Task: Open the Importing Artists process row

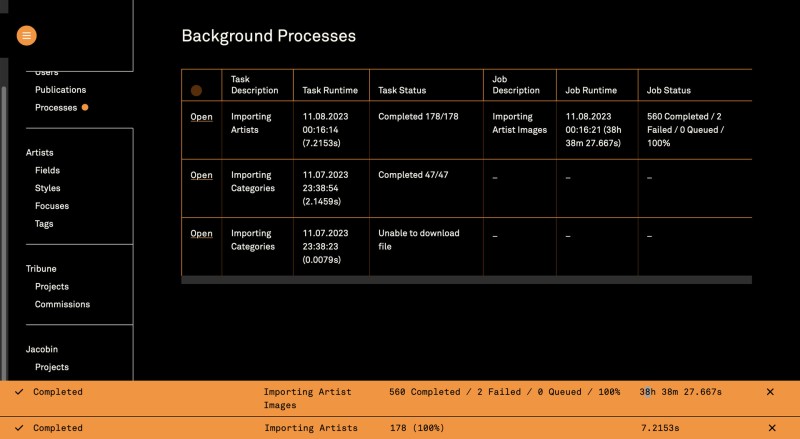Action: (201, 116)
